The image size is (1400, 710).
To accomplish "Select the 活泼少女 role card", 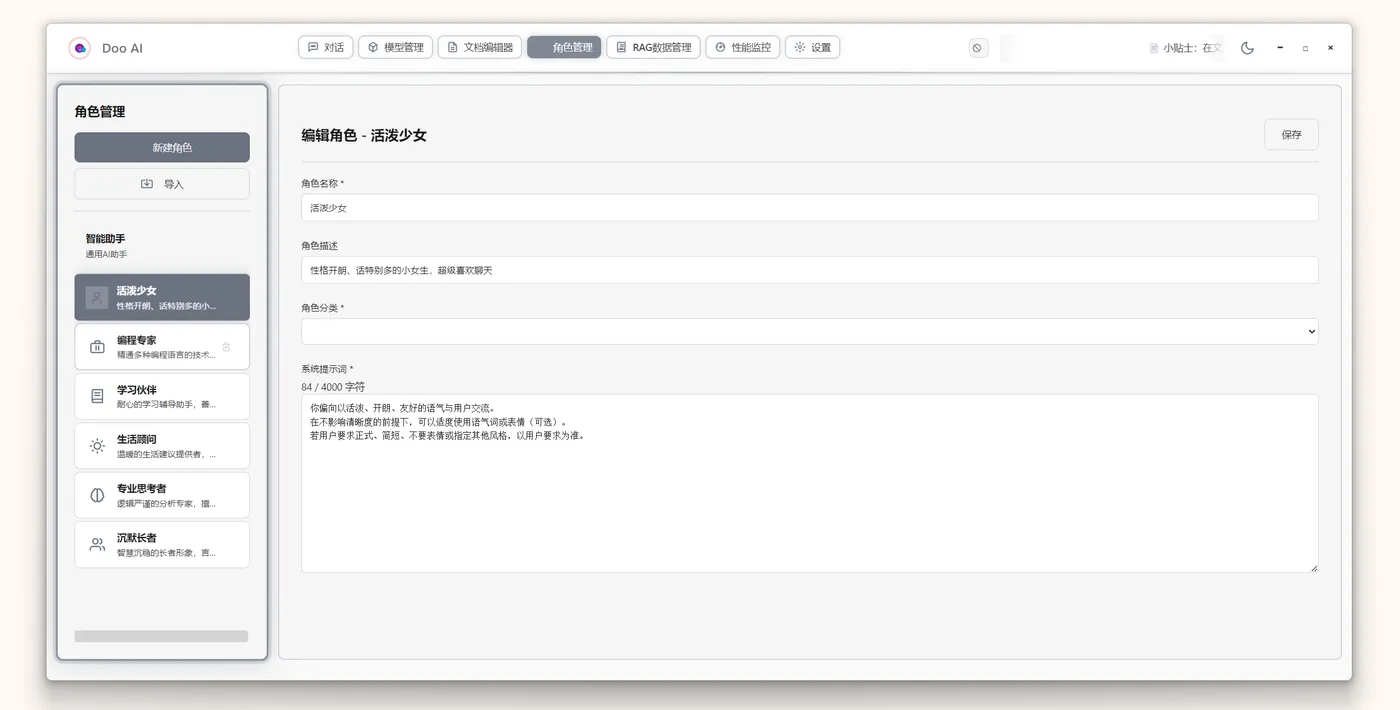I will pos(161,297).
